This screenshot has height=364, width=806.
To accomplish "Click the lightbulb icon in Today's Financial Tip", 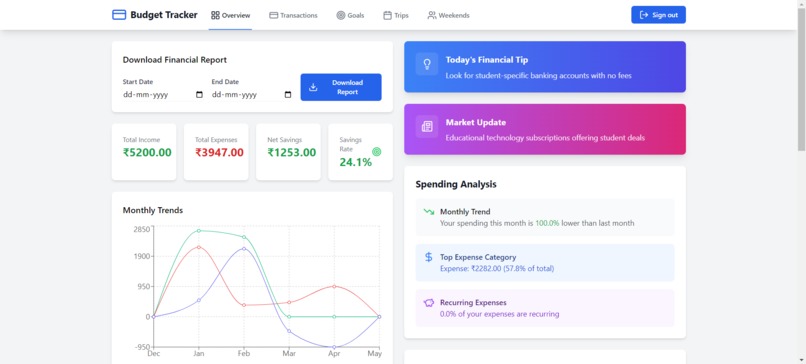I will click(x=427, y=64).
